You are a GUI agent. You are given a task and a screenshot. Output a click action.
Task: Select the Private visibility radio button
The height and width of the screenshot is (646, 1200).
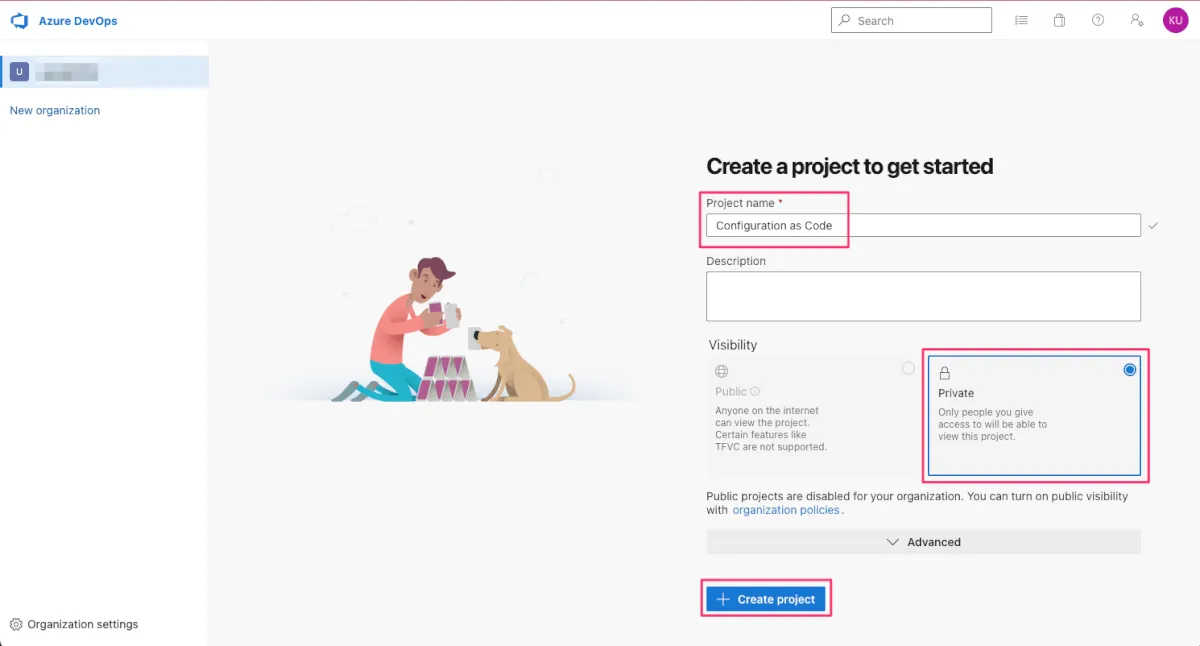(1129, 370)
